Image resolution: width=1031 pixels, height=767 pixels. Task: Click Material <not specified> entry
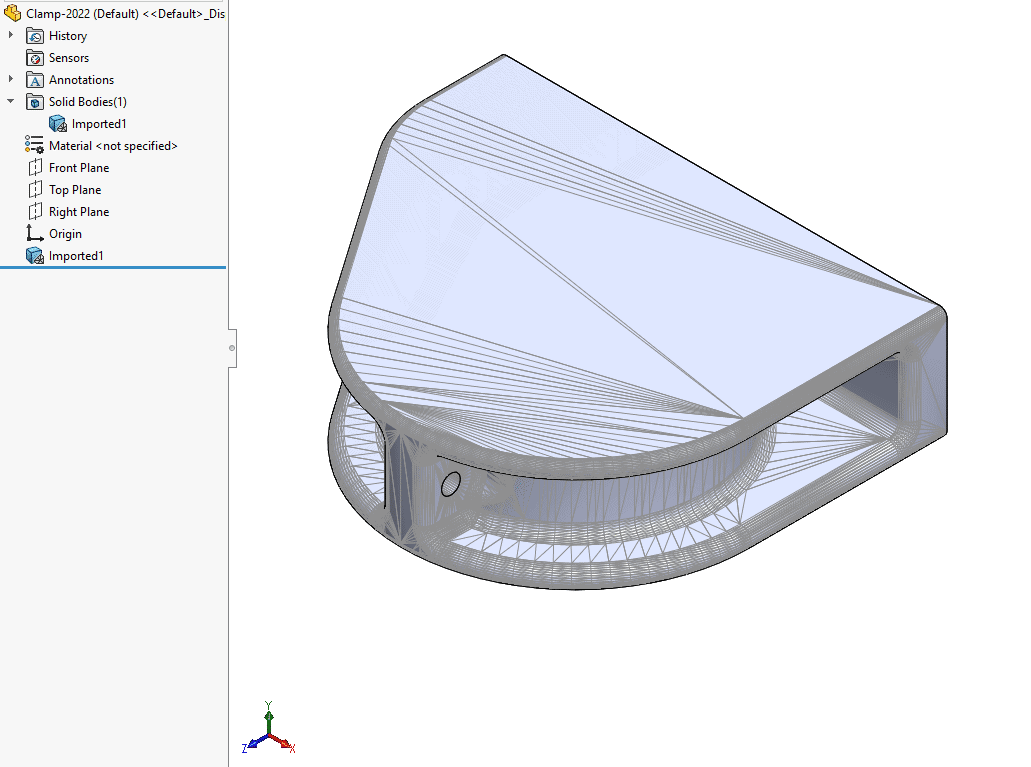coord(113,145)
